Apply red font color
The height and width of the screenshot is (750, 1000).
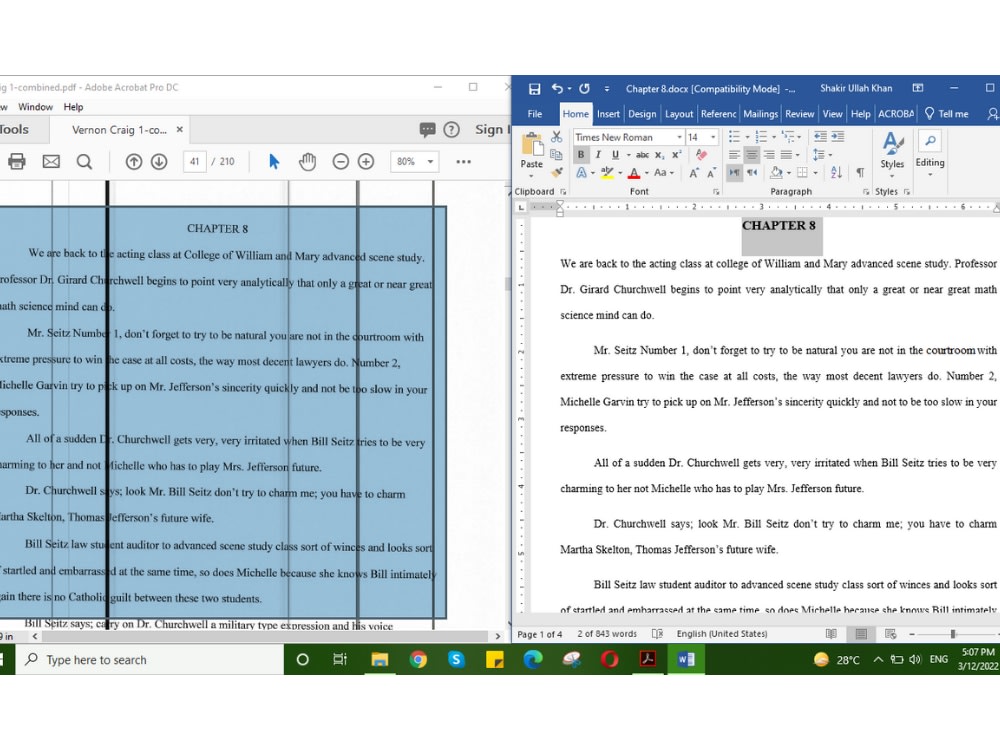[634, 172]
